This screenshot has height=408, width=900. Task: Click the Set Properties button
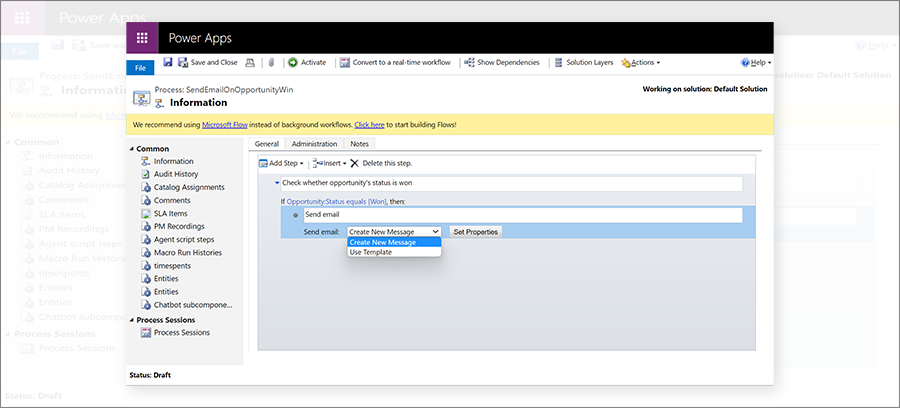pos(475,232)
